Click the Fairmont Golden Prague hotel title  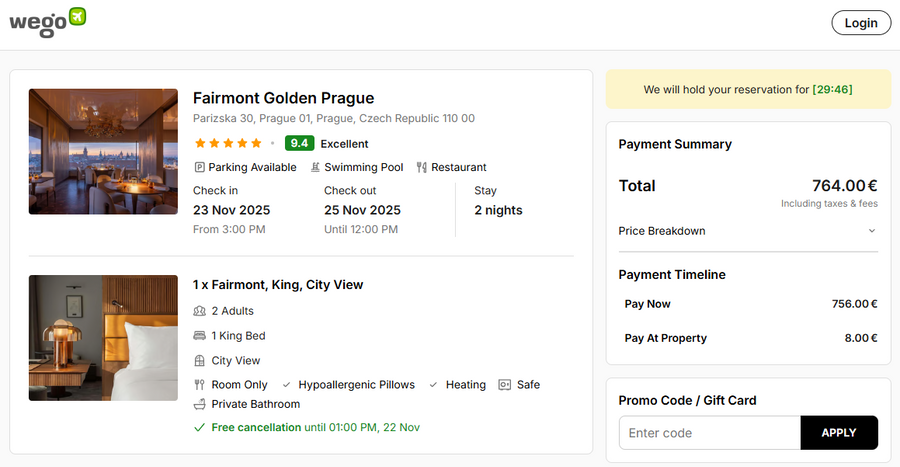coord(283,98)
